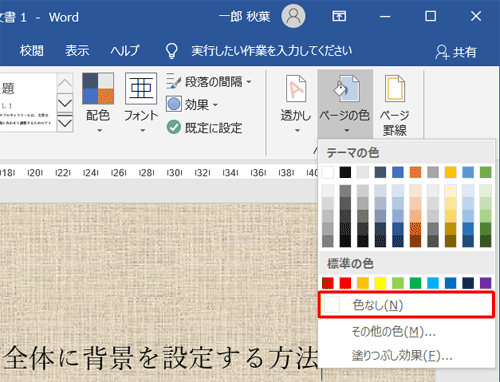Expand the 効果 dropdown arrow
The image size is (500, 382).
[215, 105]
